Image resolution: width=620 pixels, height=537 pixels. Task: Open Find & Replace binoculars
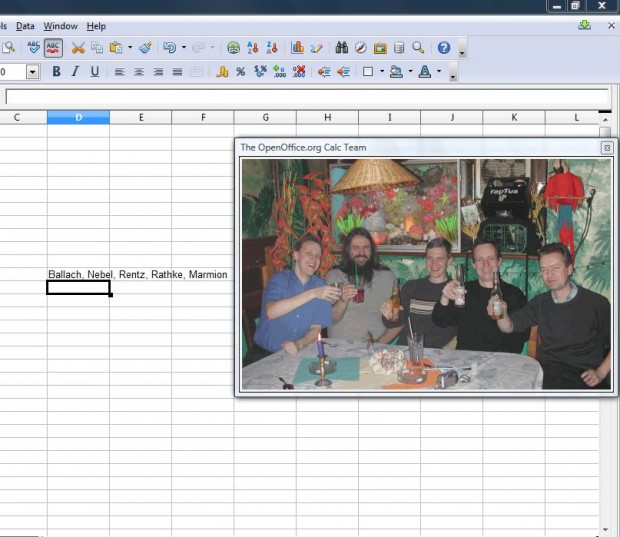click(342, 48)
